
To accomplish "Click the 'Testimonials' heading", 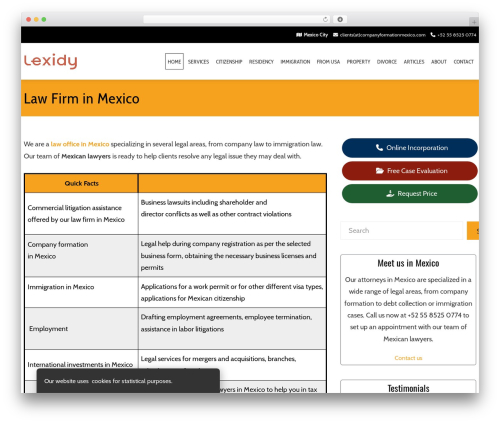I will (x=408, y=388).
